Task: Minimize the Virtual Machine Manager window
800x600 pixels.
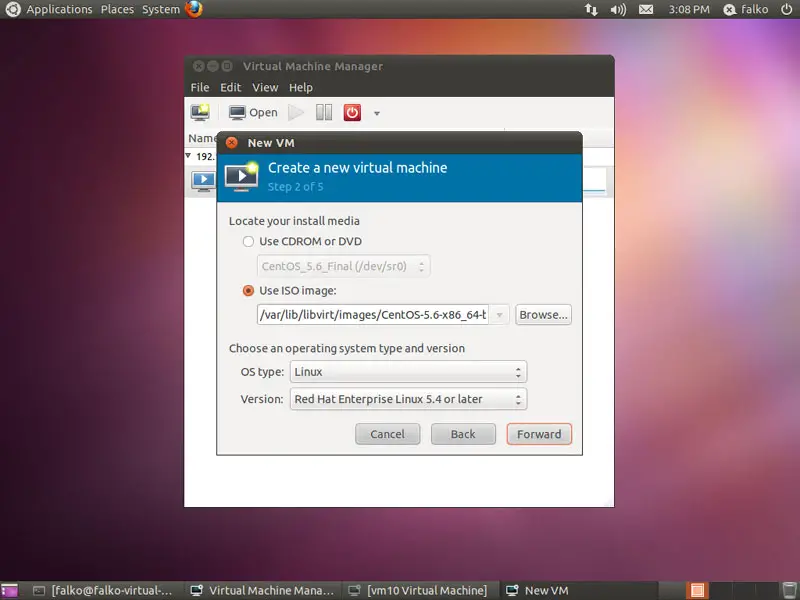Action: tap(213, 66)
